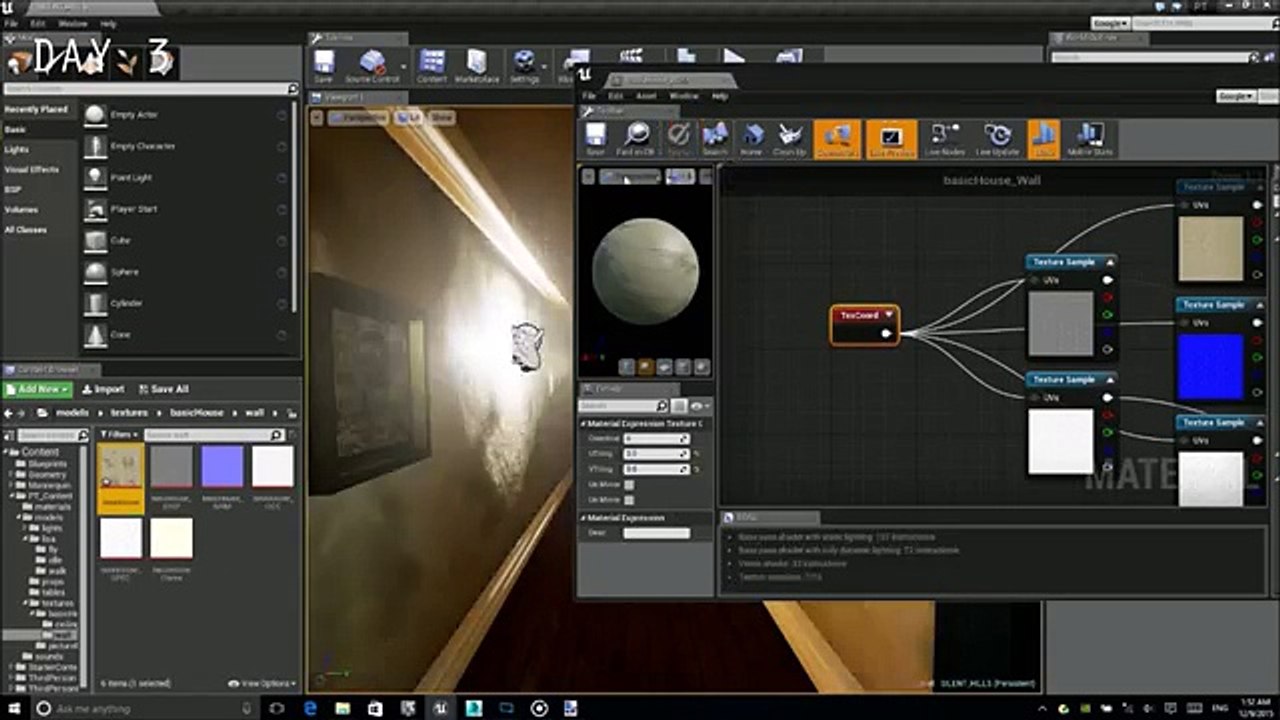Screen dimensions: 1280x720
Task: Save the material in the Material Editor toolbar
Action: tap(595, 139)
